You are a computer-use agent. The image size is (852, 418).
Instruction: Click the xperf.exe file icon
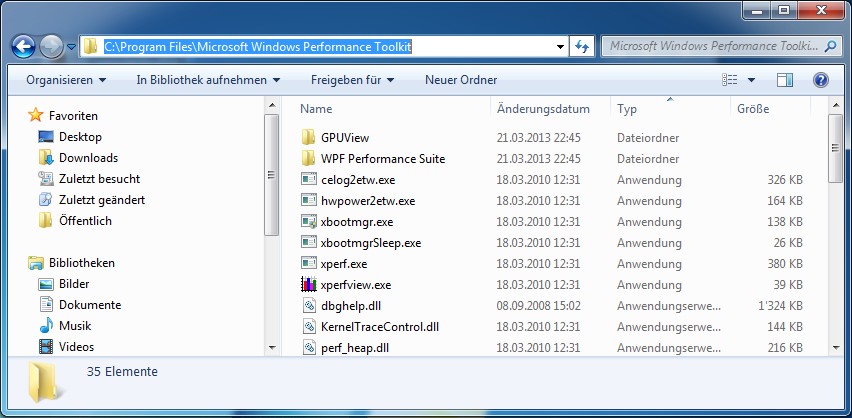point(309,264)
